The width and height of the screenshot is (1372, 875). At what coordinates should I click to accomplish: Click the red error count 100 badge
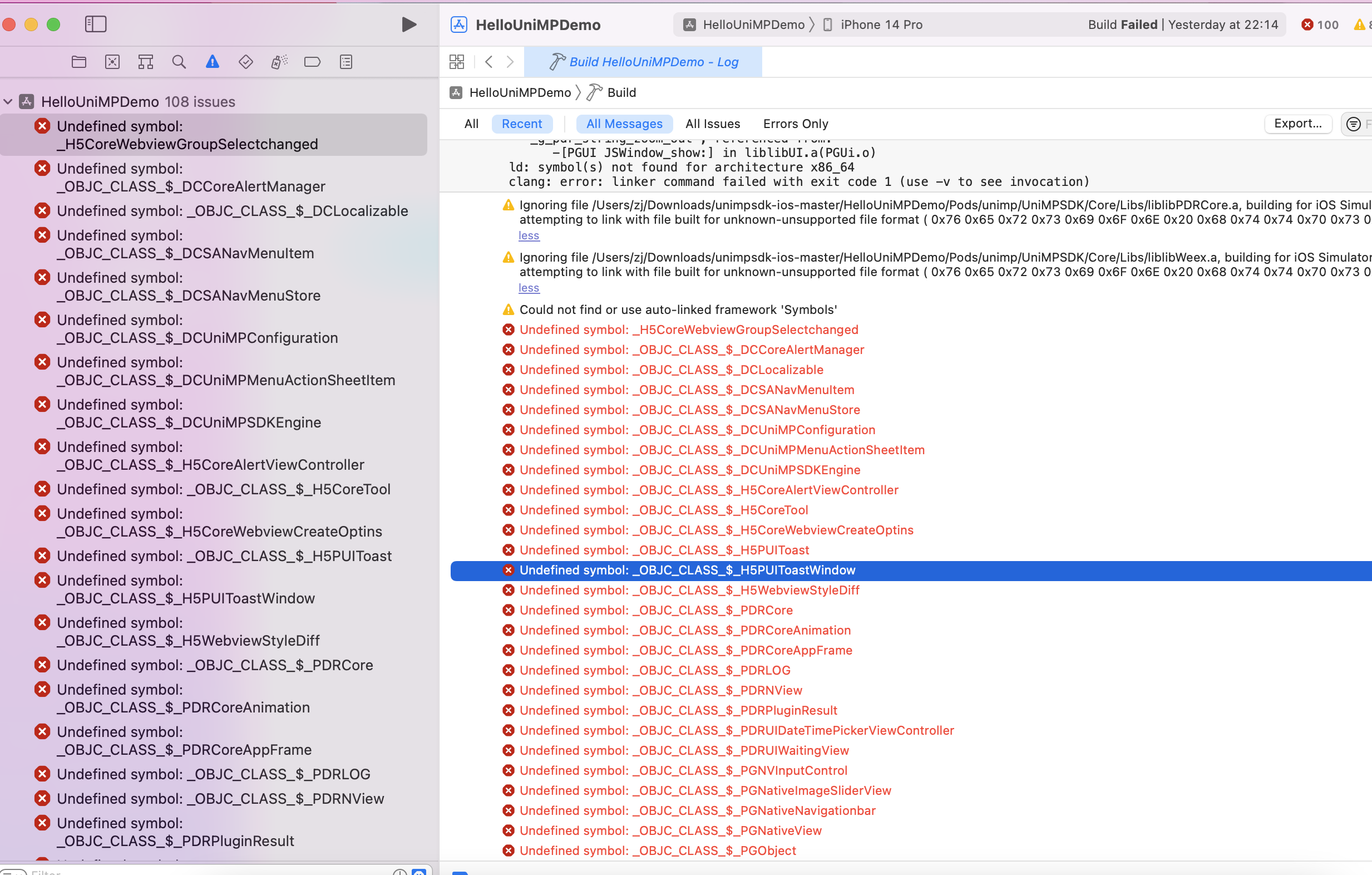pos(1320,24)
